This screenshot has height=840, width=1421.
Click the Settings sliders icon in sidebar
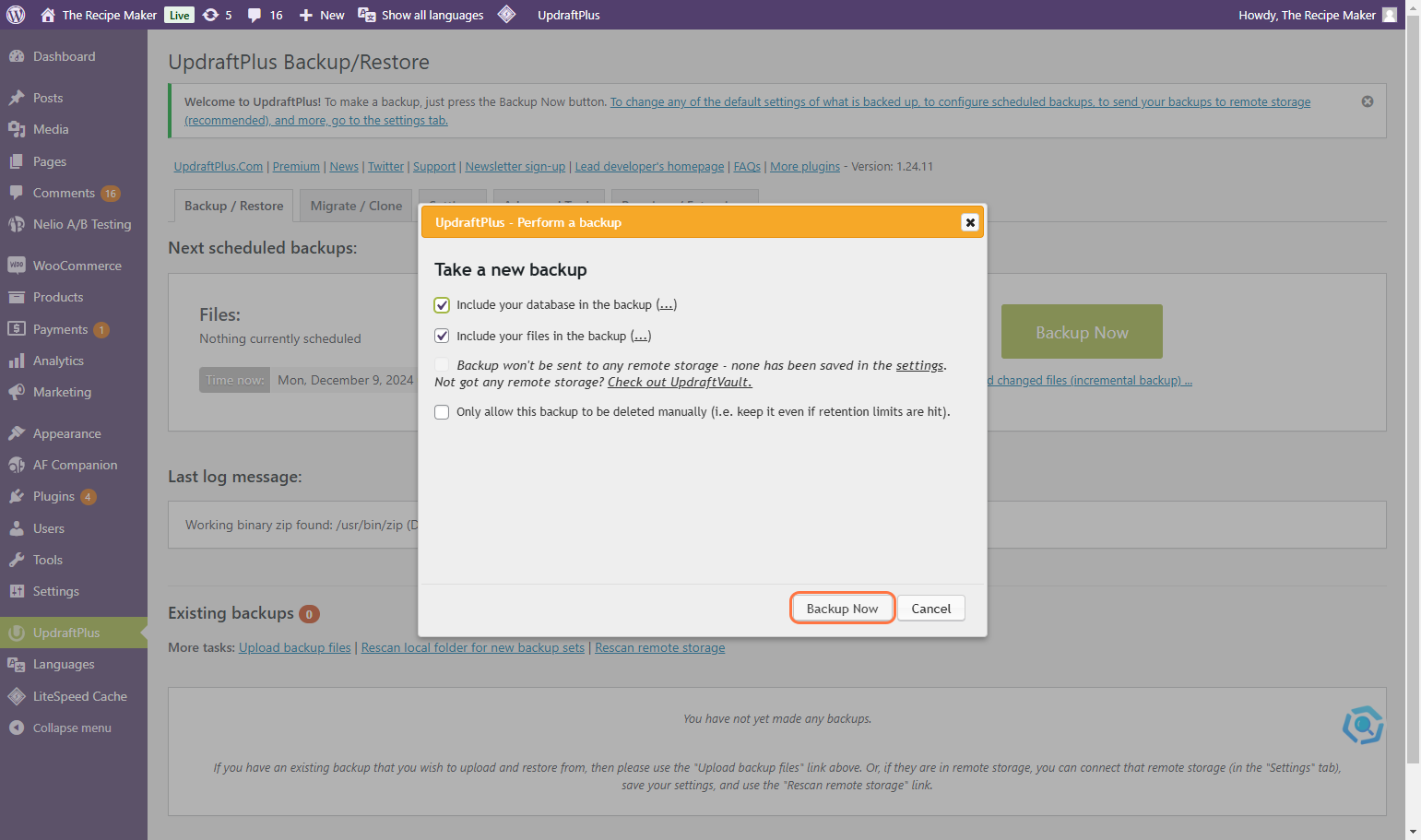pos(17,591)
